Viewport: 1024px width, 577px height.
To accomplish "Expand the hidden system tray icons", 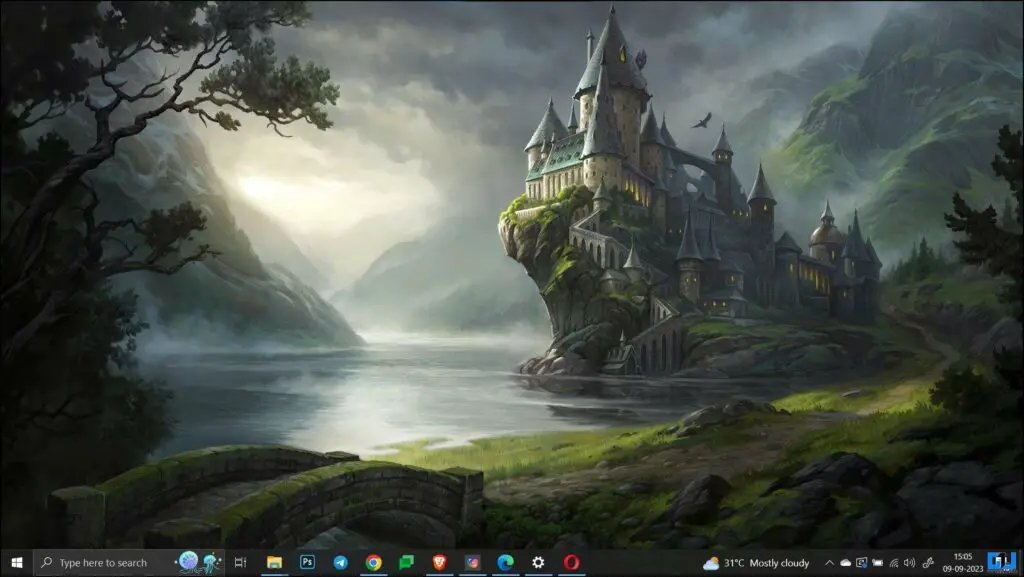I will [829, 563].
